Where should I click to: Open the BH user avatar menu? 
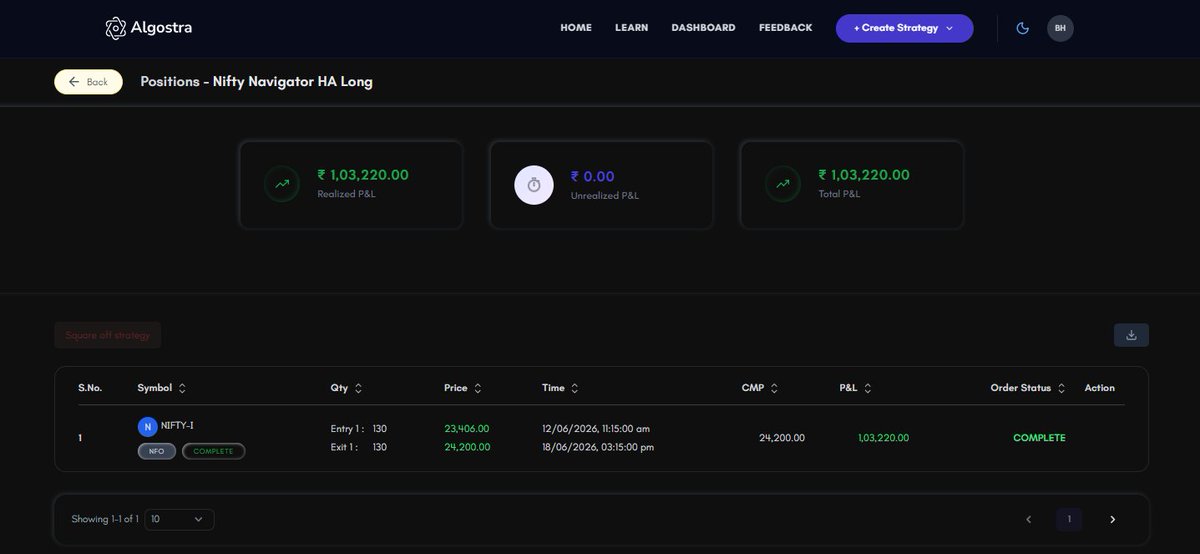pyautogui.click(x=1060, y=28)
